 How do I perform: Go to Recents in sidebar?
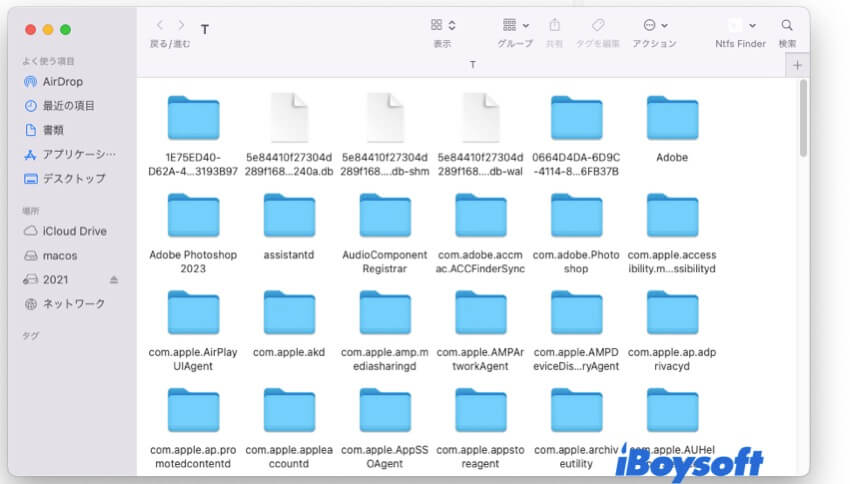coord(68,106)
